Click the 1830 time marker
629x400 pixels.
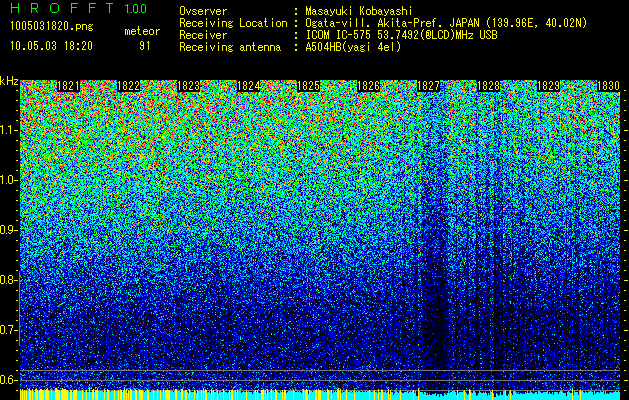click(x=609, y=86)
